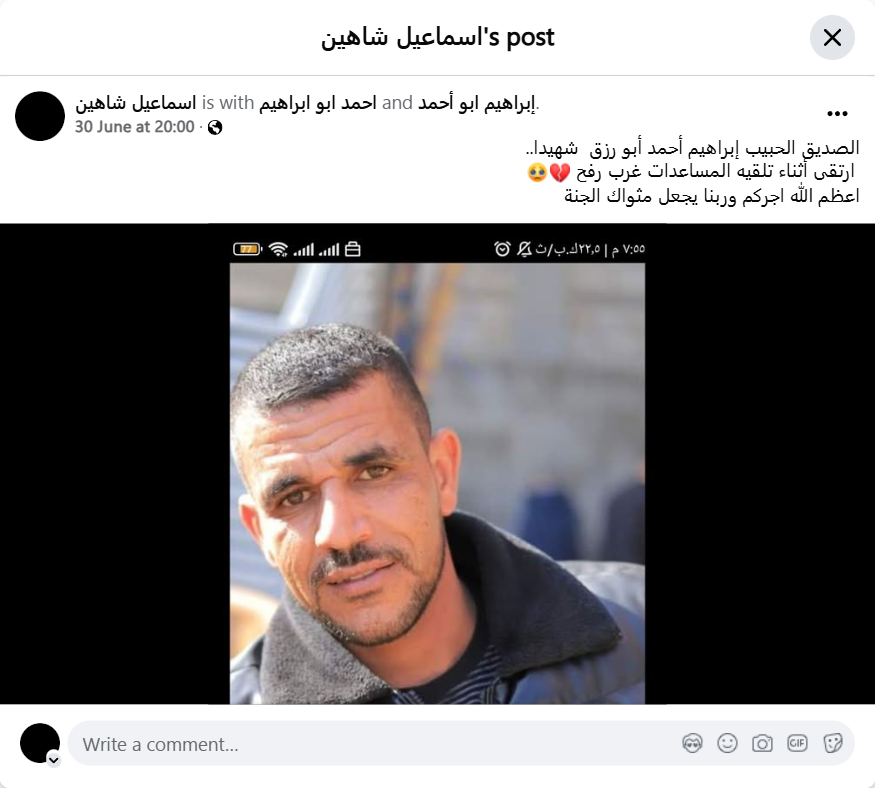
Task: Open the avatar sticker picker in comment box
Action: [x=692, y=743]
